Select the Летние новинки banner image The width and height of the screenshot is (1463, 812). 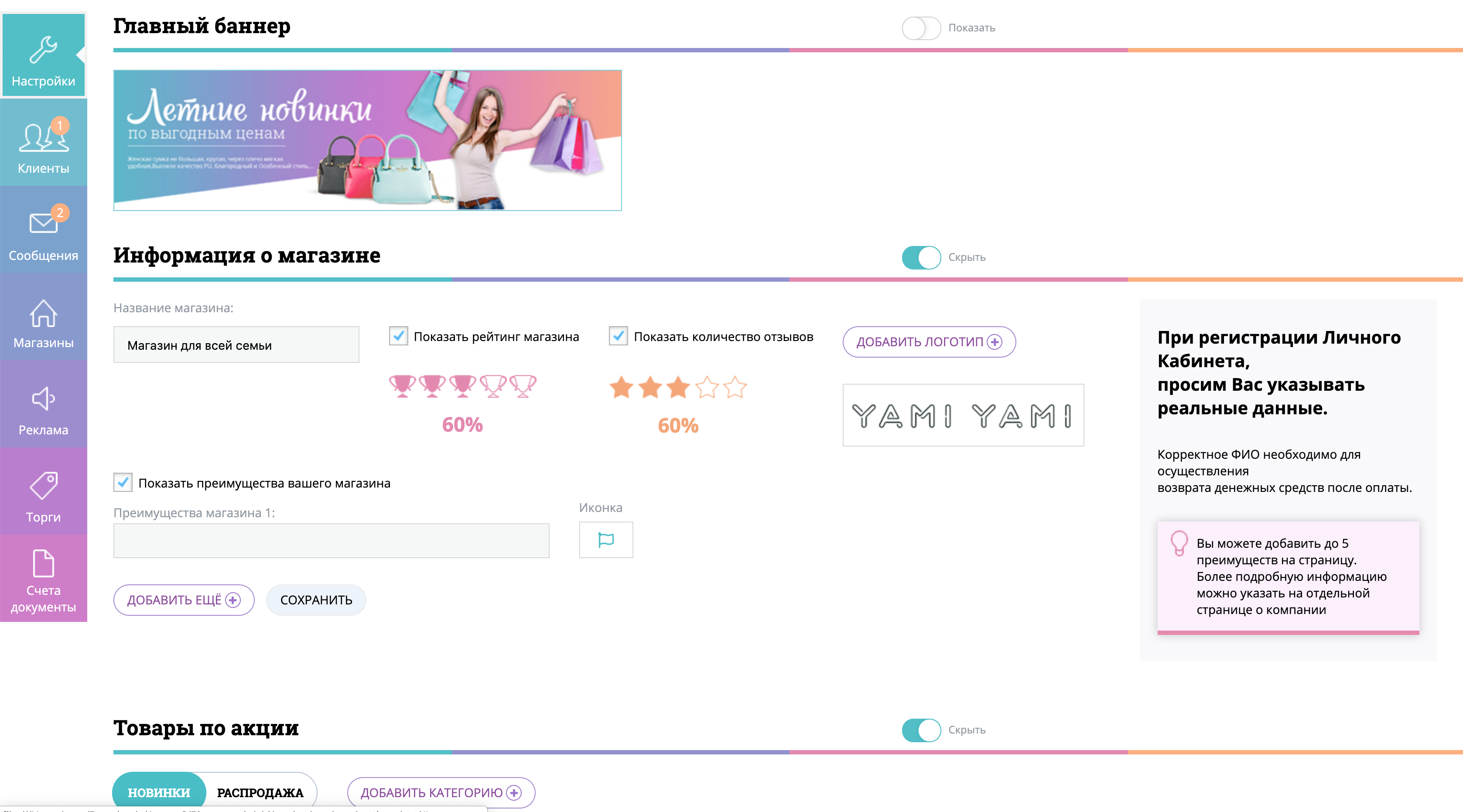(x=367, y=140)
